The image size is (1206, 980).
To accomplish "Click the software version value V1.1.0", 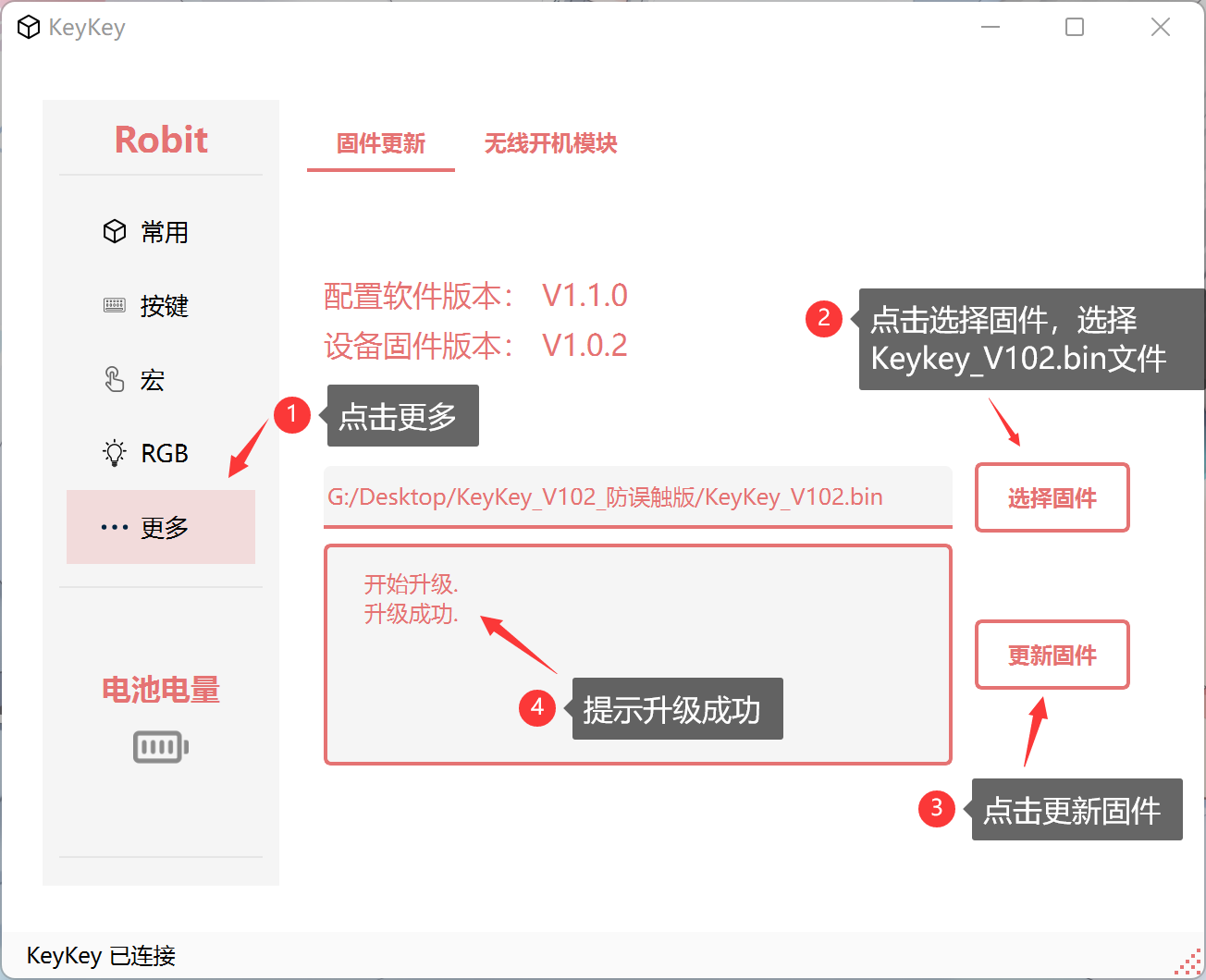I will coord(585,296).
